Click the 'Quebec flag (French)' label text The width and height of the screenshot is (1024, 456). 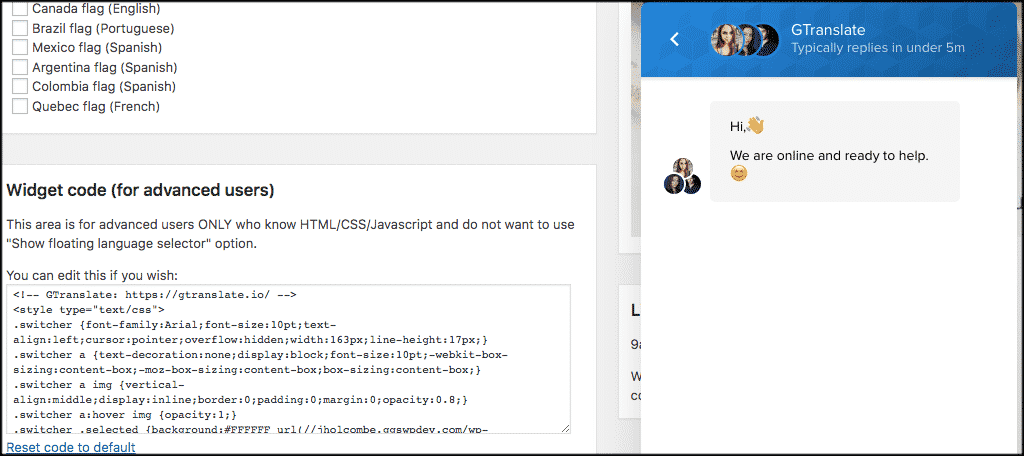tap(96, 106)
